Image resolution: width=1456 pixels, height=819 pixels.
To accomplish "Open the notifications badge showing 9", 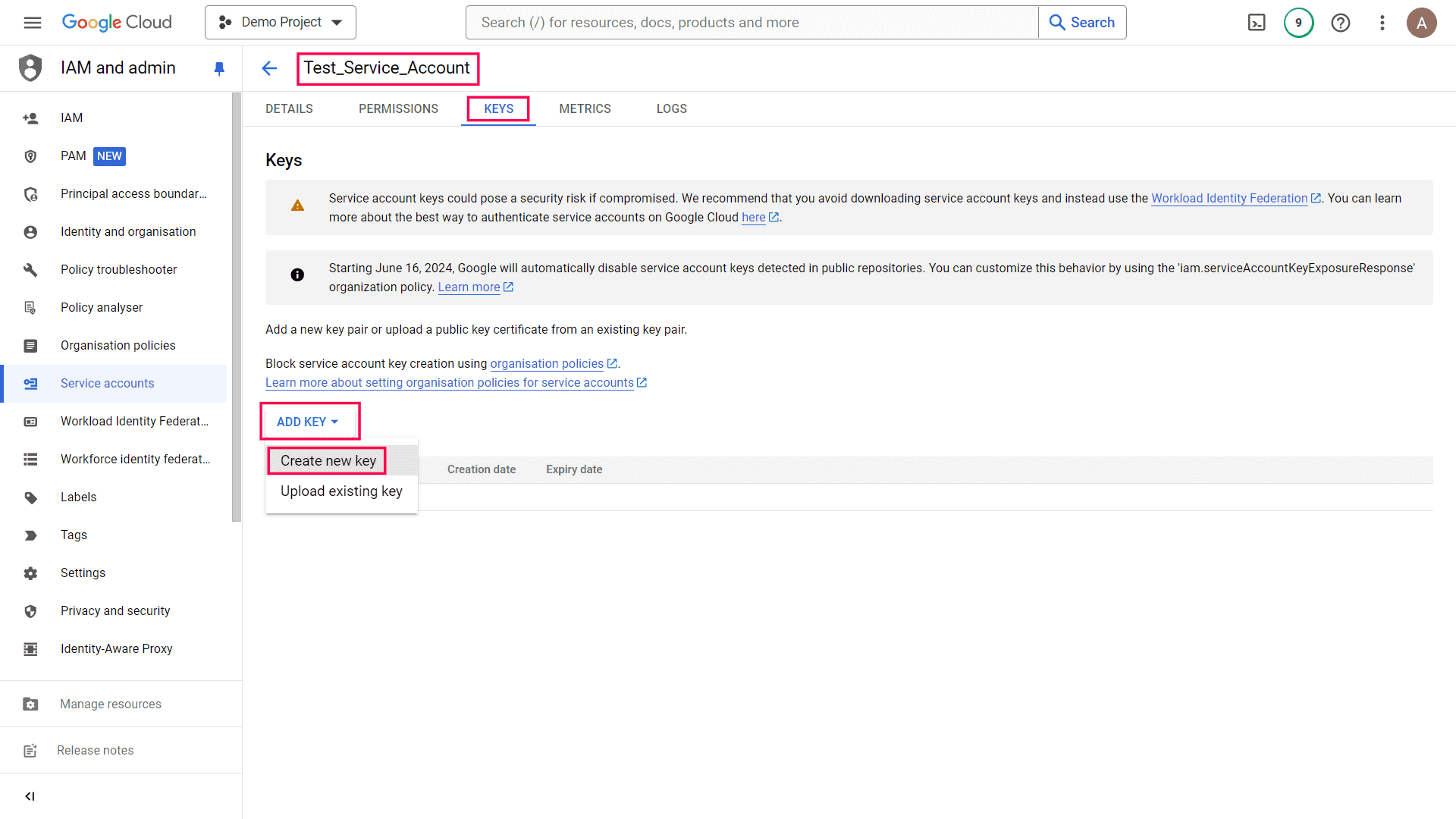I will pos(1298,23).
